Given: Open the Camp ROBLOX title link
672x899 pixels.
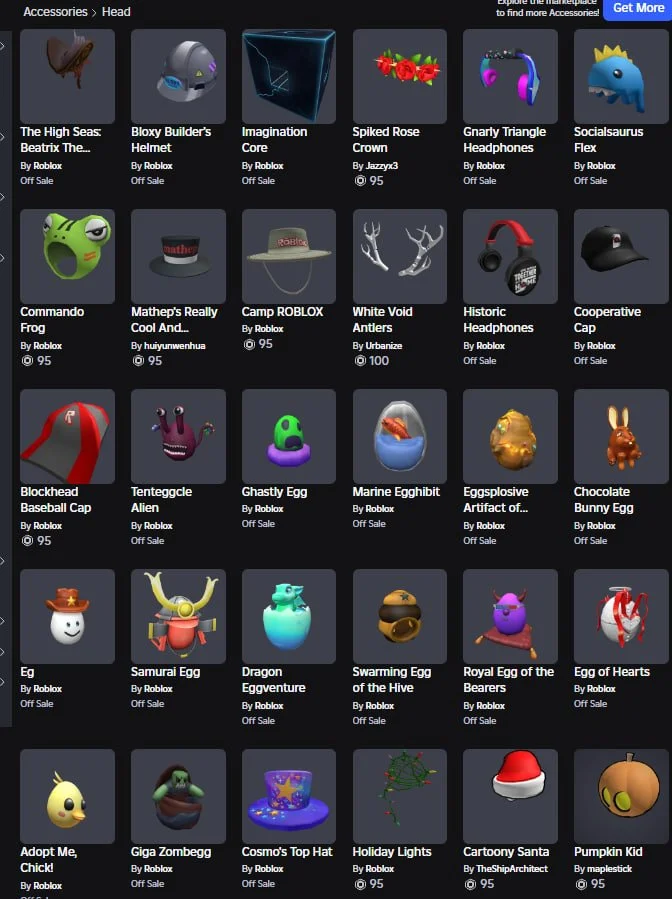Looking at the screenshot, I should [282, 312].
